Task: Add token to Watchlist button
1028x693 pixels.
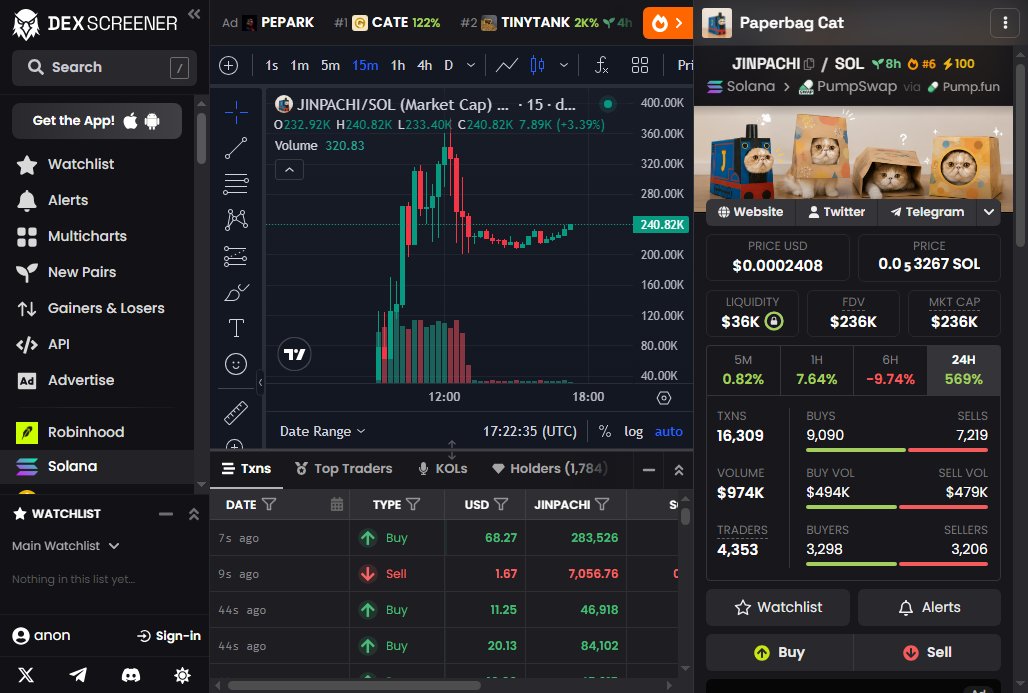Action: [x=778, y=607]
